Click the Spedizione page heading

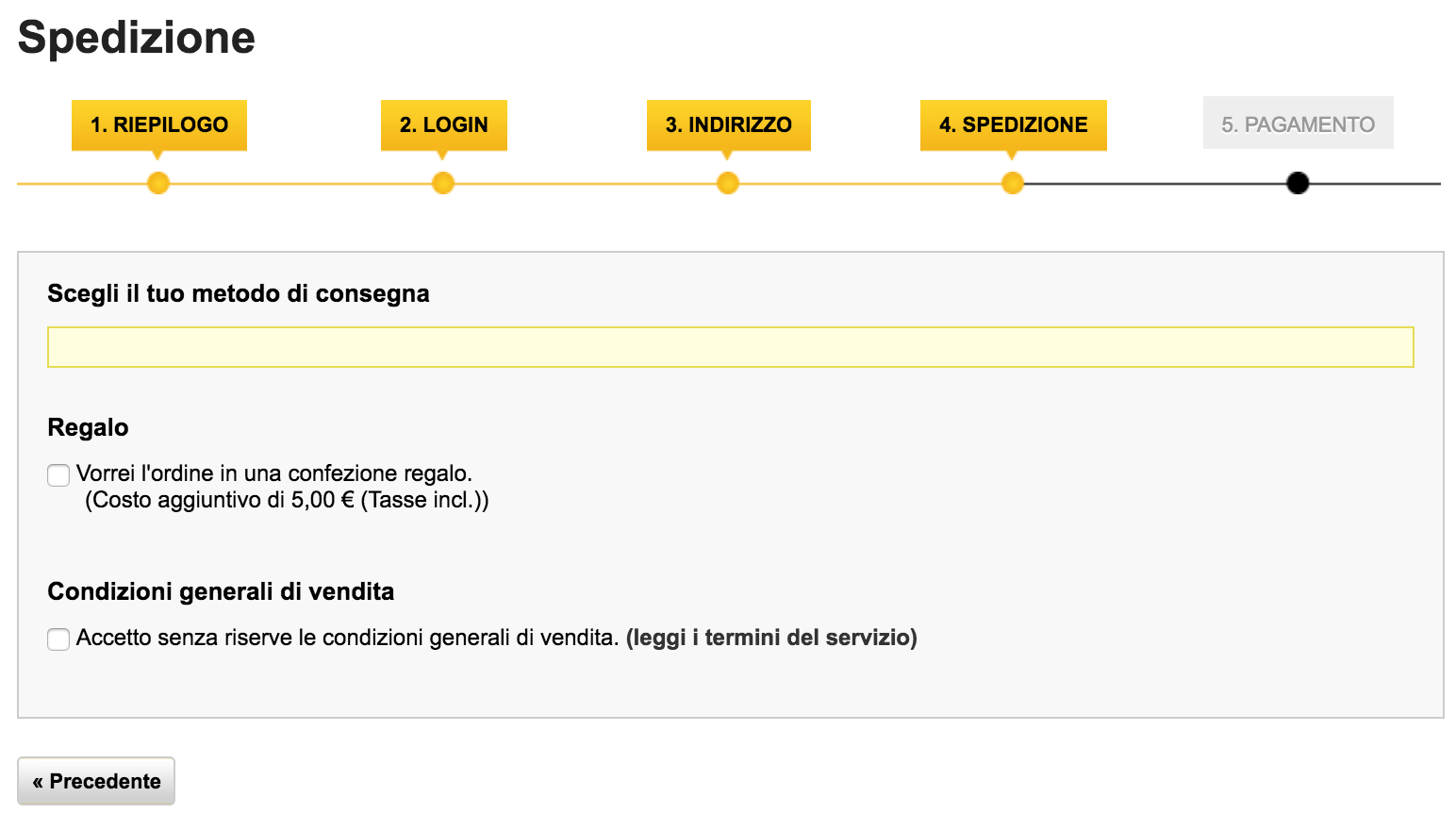(x=137, y=39)
